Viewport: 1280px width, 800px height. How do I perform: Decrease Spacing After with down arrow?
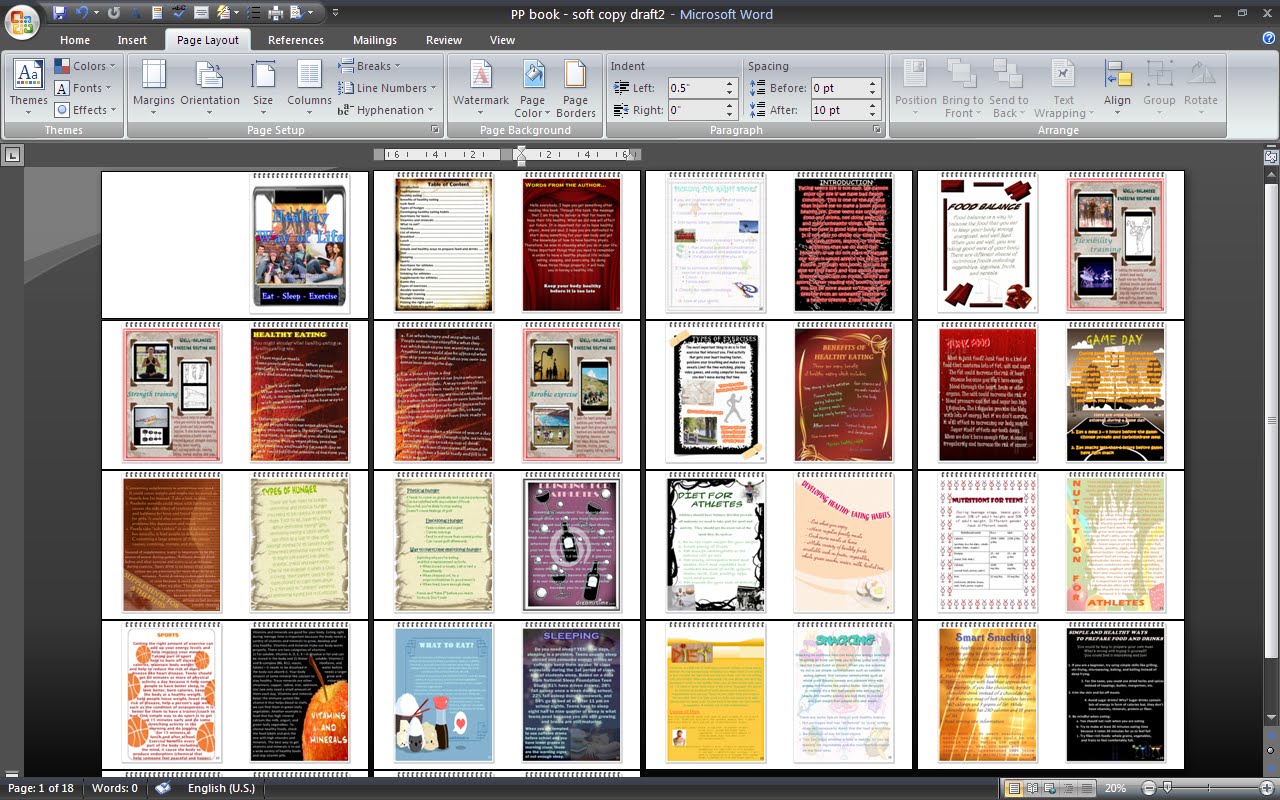coord(873,114)
